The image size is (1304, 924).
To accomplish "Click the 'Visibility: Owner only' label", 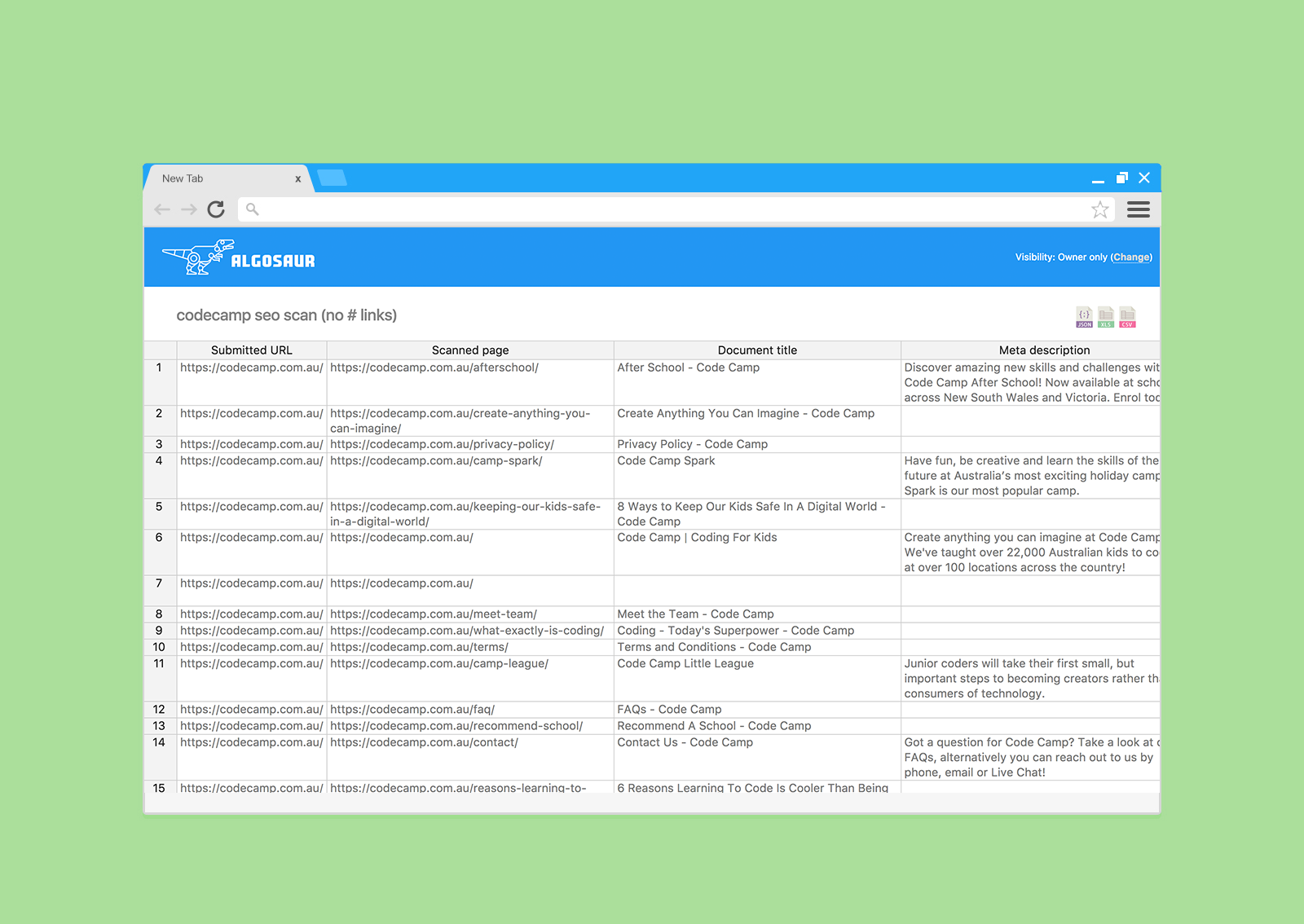I will [1061, 257].
